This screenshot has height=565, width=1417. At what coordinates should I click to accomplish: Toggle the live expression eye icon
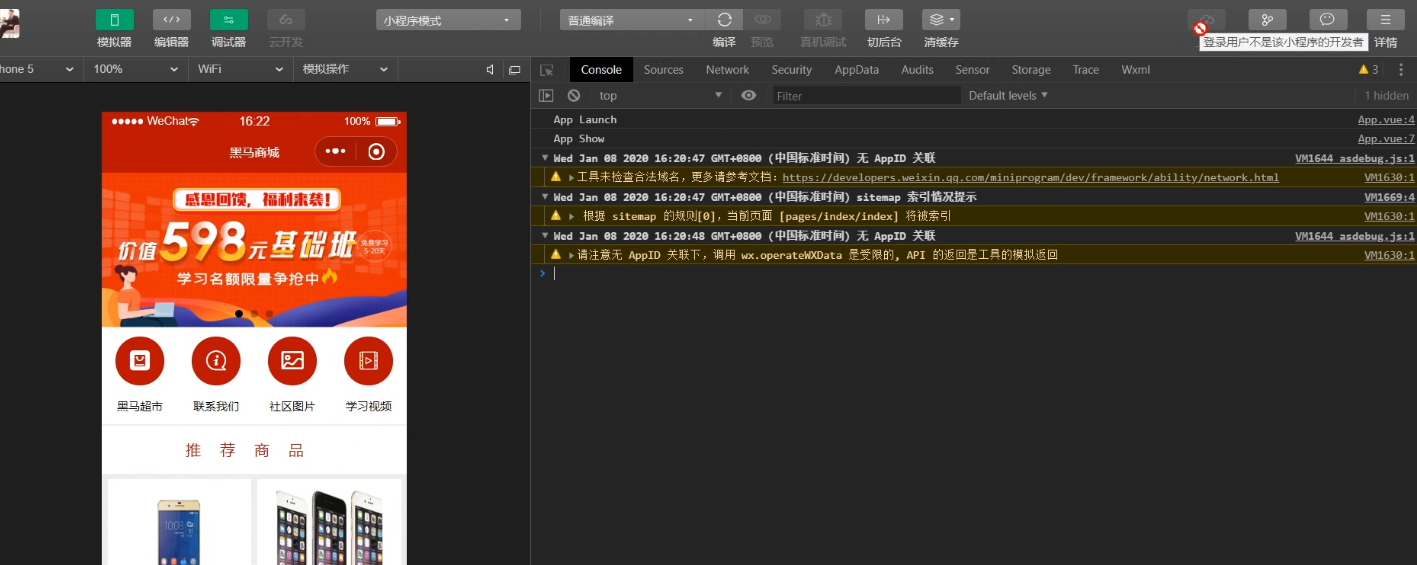pos(749,96)
